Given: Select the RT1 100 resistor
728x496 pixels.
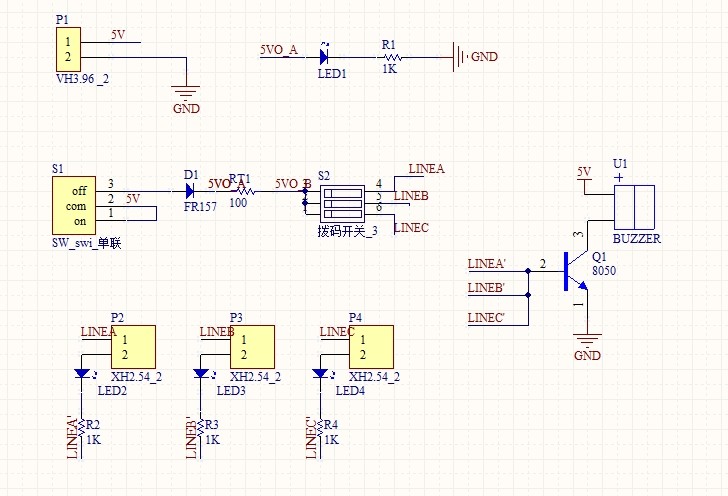Looking at the screenshot, I should pyautogui.click(x=244, y=191).
